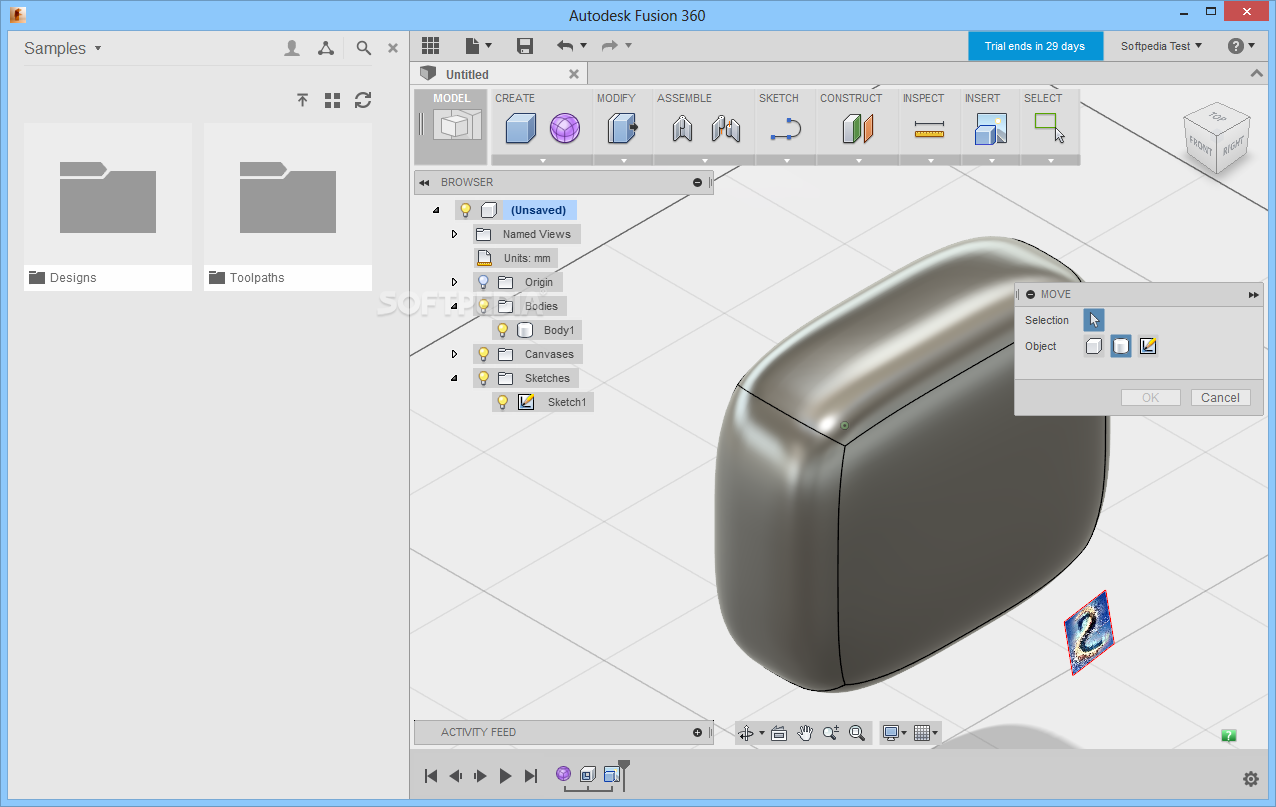The image size is (1276, 807).
Task: Hide Body1 using its lightbulb
Action: 503,330
